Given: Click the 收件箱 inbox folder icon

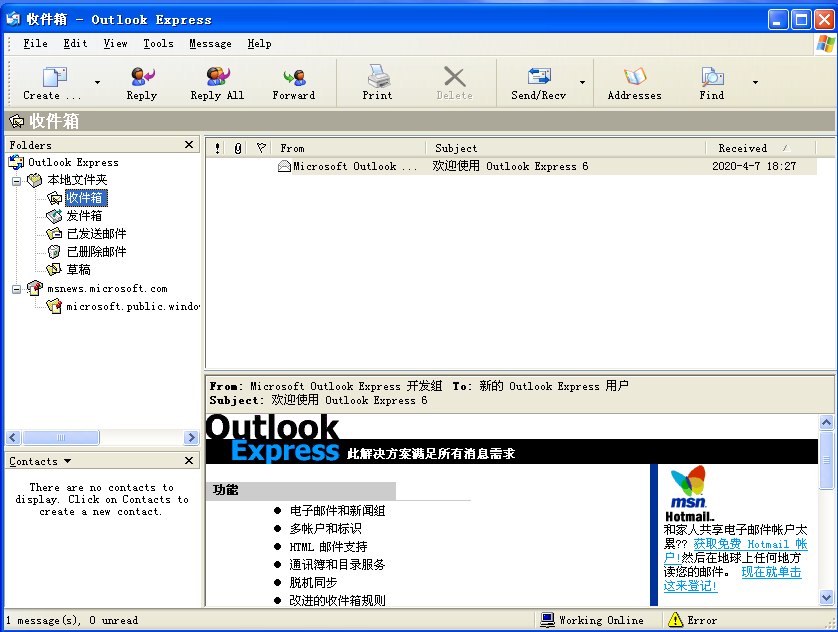Looking at the screenshot, I should click(x=55, y=198).
